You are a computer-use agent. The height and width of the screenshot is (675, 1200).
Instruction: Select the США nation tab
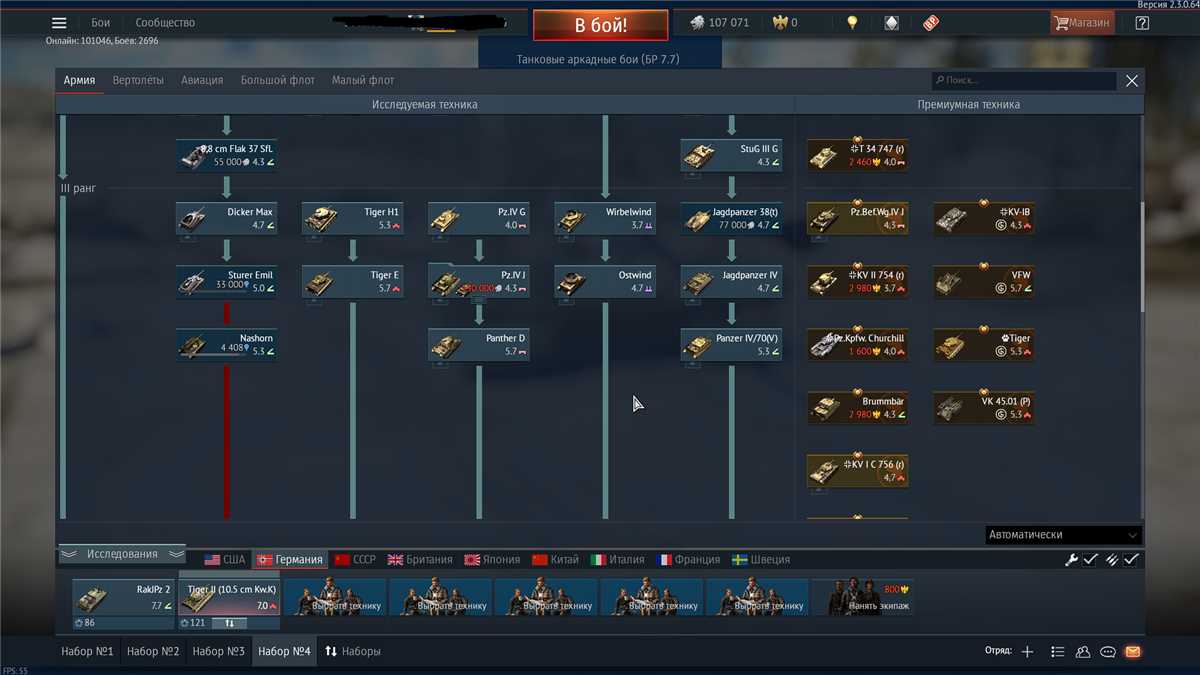[x=225, y=560]
